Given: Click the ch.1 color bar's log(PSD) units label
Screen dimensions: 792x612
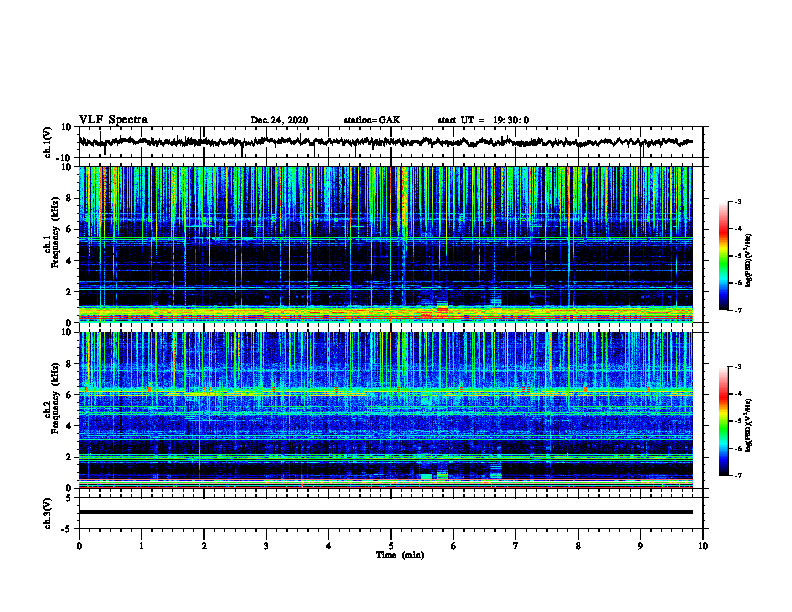Looking at the screenshot, I should click(749, 260).
